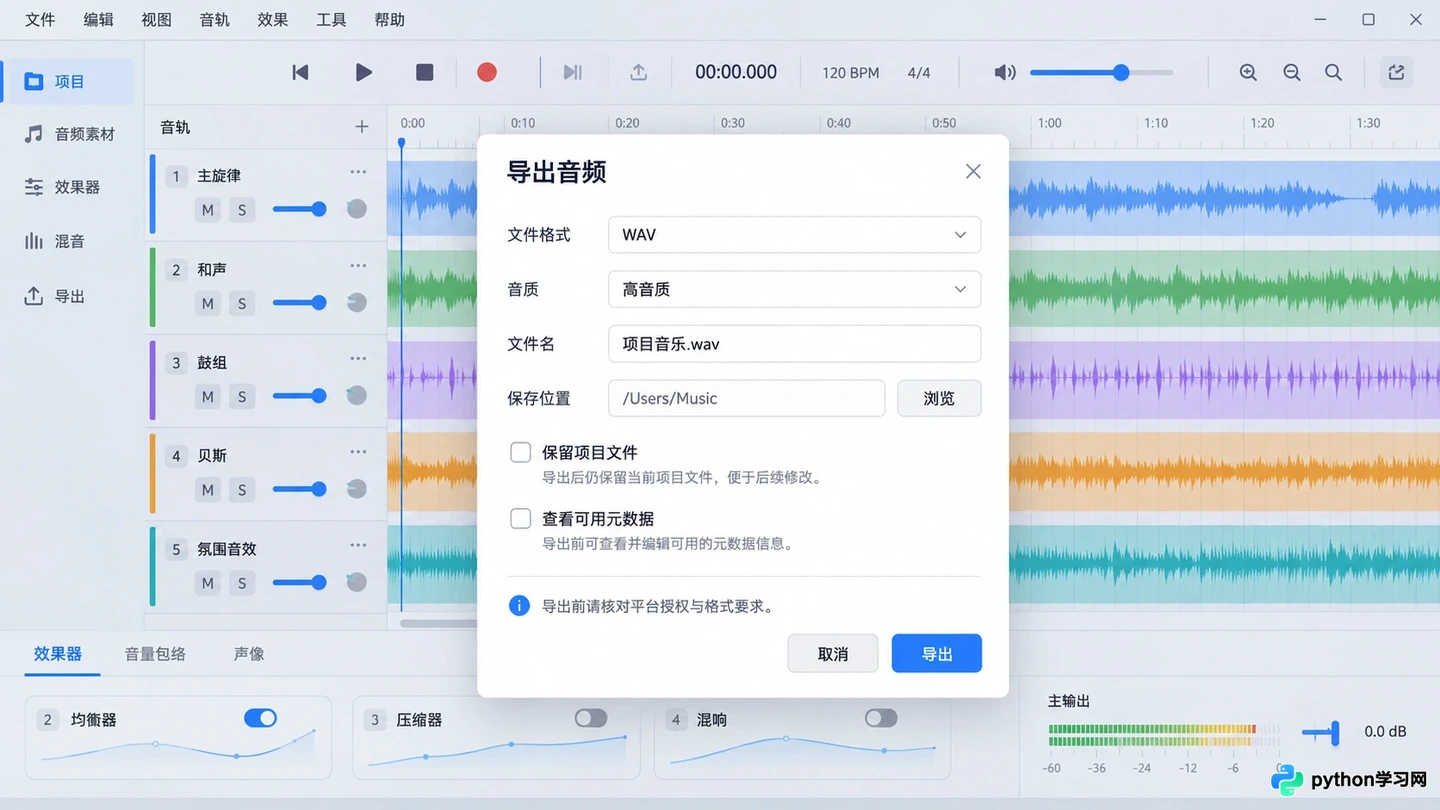Screen dimensions: 1440x810
Task: Enable the 保留项目文件 checkbox
Action: click(x=520, y=452)
